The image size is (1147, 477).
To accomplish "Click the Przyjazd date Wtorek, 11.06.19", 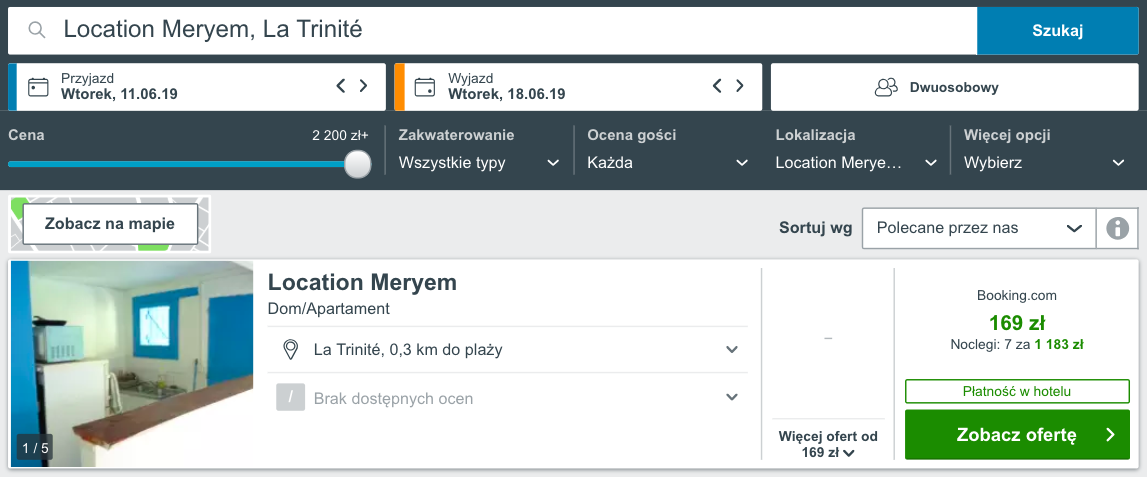I will [119, 94].
